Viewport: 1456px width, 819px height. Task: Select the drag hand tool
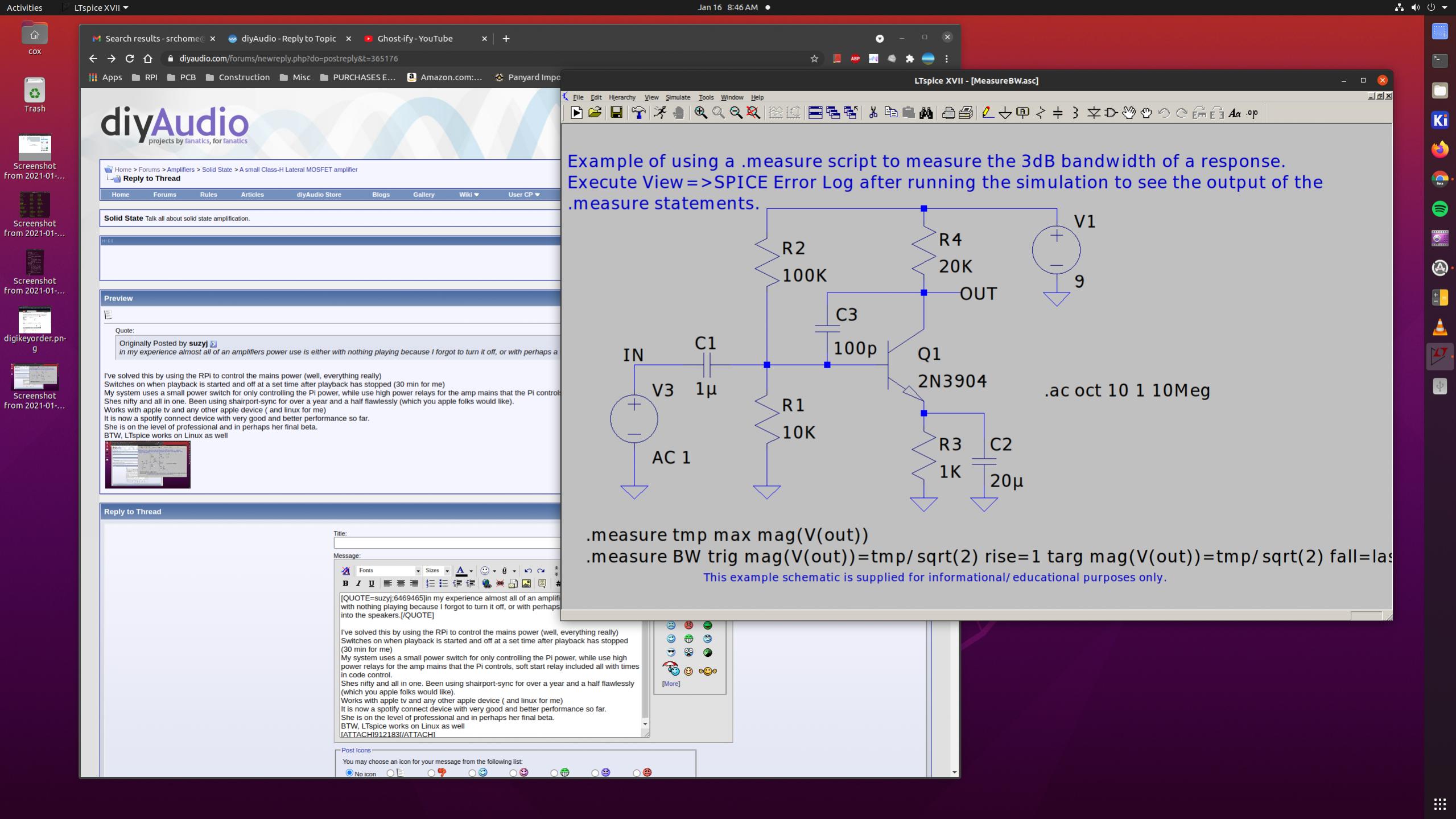click(1146, 113)
